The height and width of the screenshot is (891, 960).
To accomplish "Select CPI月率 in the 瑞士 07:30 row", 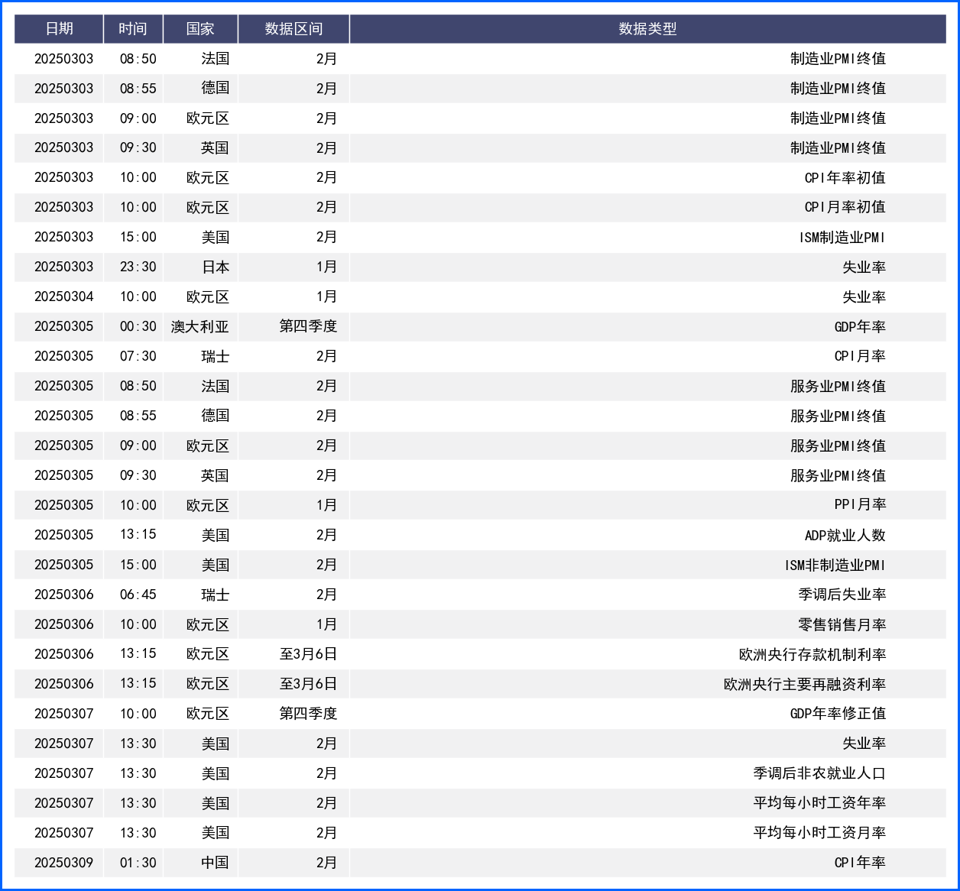I will click(x=860, y=356).
